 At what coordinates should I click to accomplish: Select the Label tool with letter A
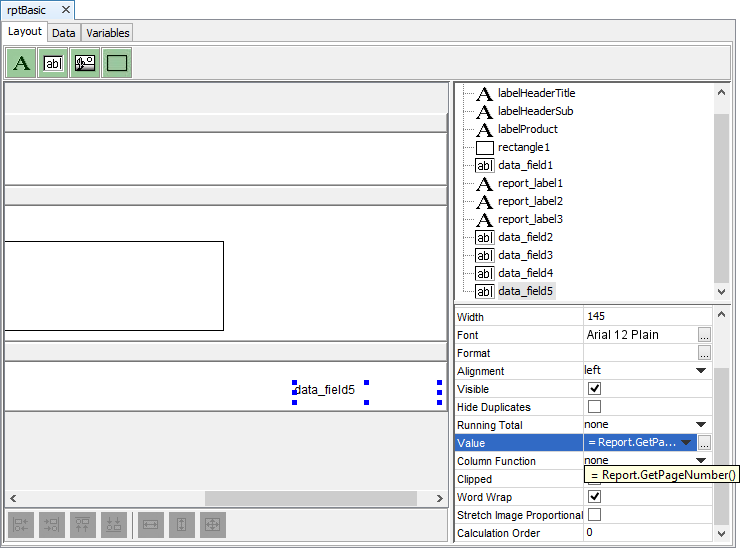coord(20,63)
